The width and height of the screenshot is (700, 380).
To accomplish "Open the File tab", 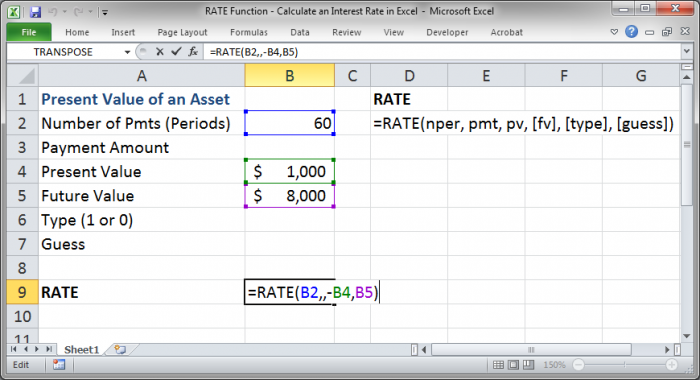I will 29,32.
